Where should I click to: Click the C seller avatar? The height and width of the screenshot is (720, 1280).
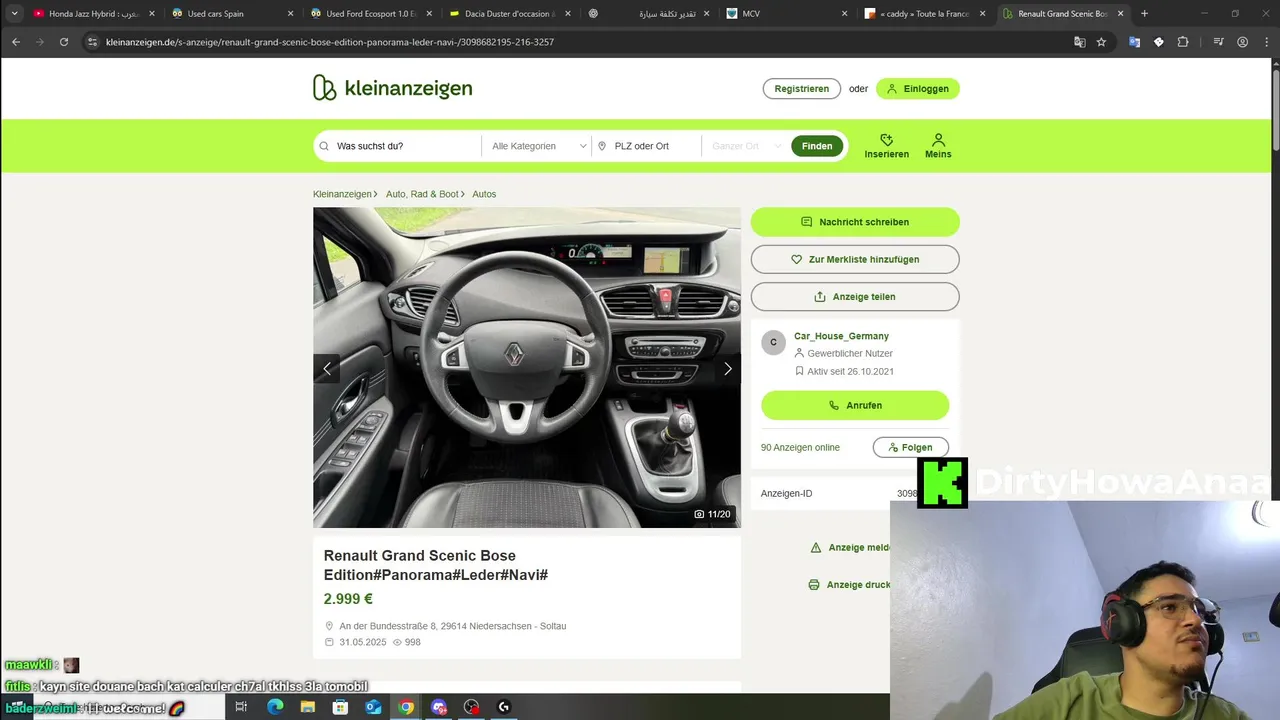click(x=773, y=343)
